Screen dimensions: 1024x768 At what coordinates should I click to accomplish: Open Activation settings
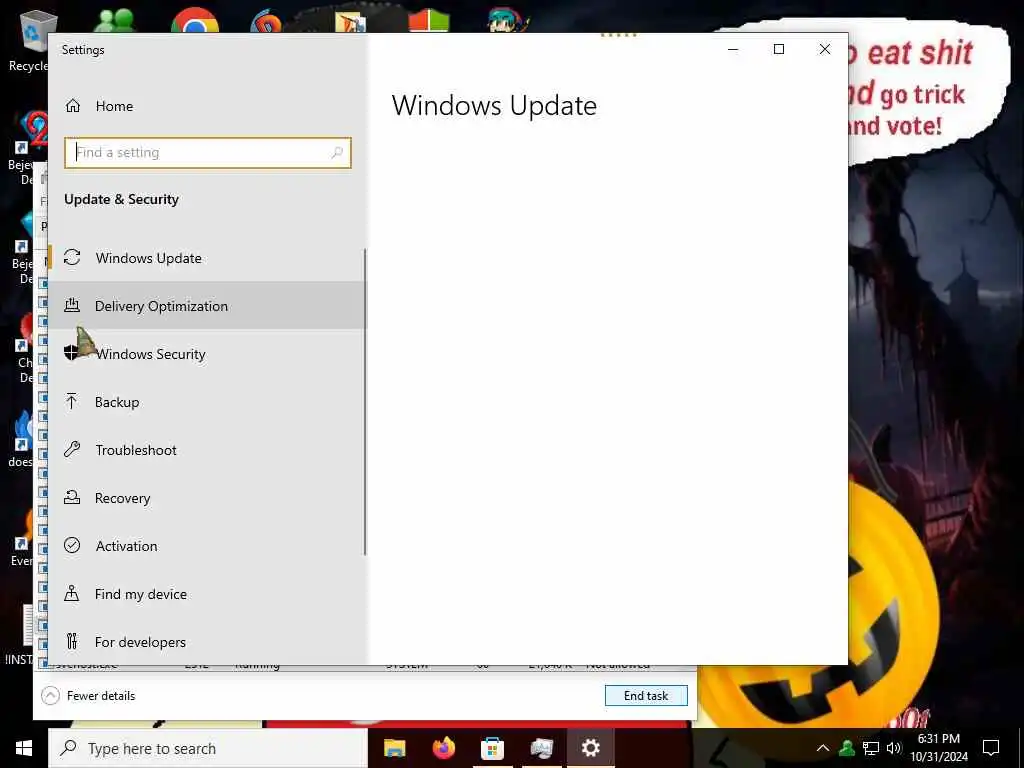coord(207,546)
